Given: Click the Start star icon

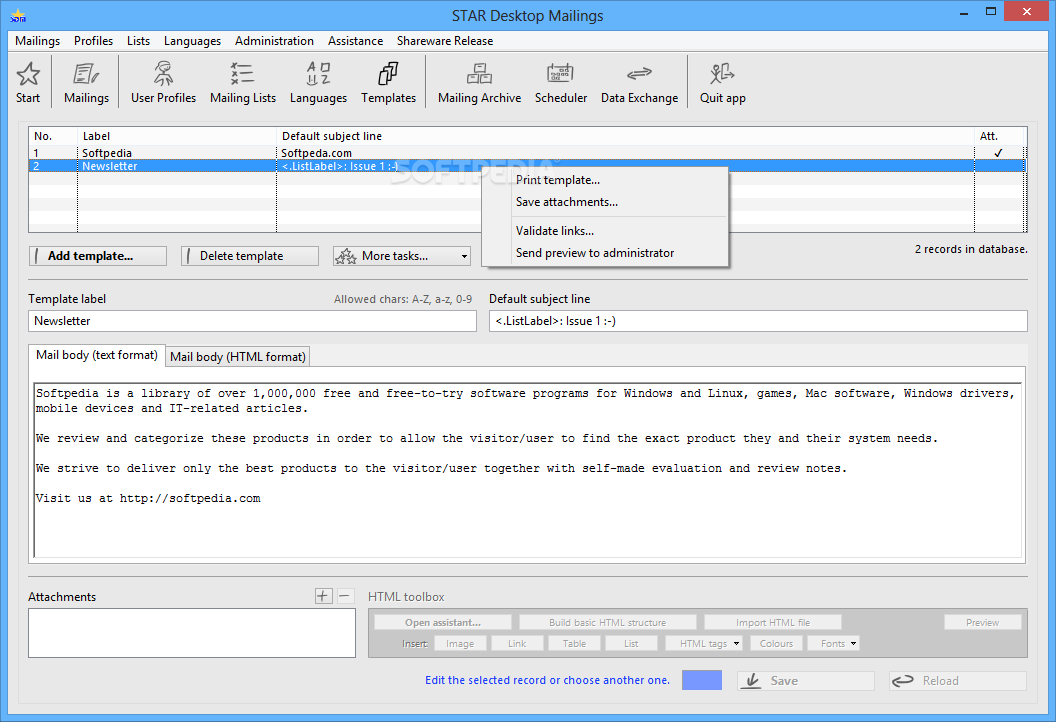Looking at the screenshot, I should pyautogui.click(x=28, y=74).
